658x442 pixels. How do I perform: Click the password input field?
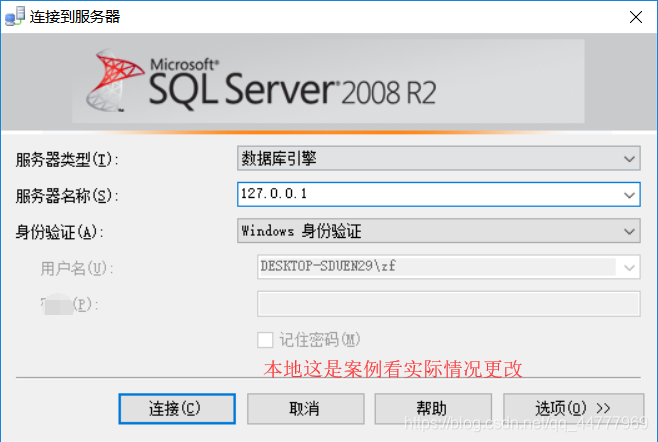[x=449, y=304]
